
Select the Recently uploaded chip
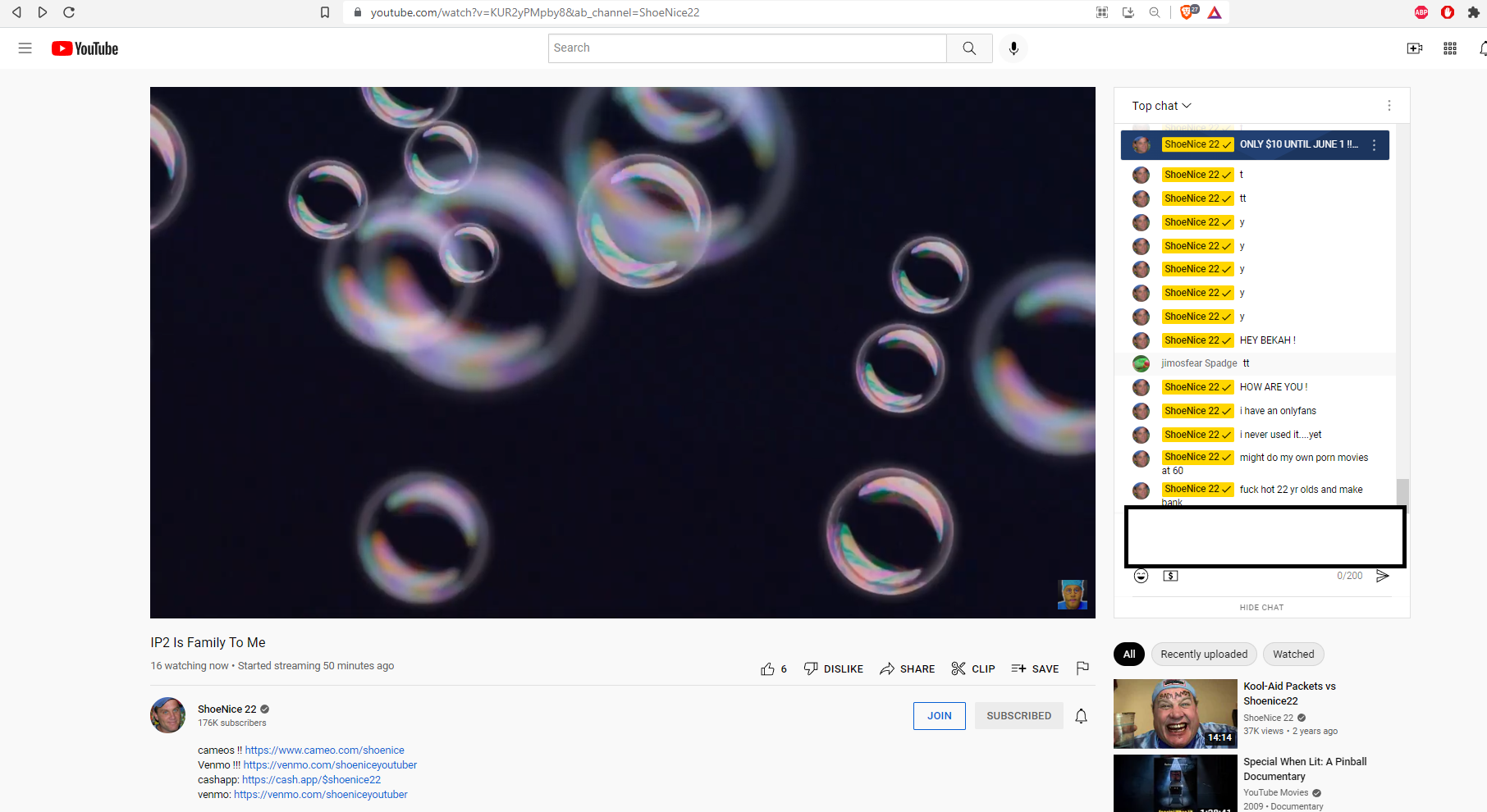(x=1204, y=654)
